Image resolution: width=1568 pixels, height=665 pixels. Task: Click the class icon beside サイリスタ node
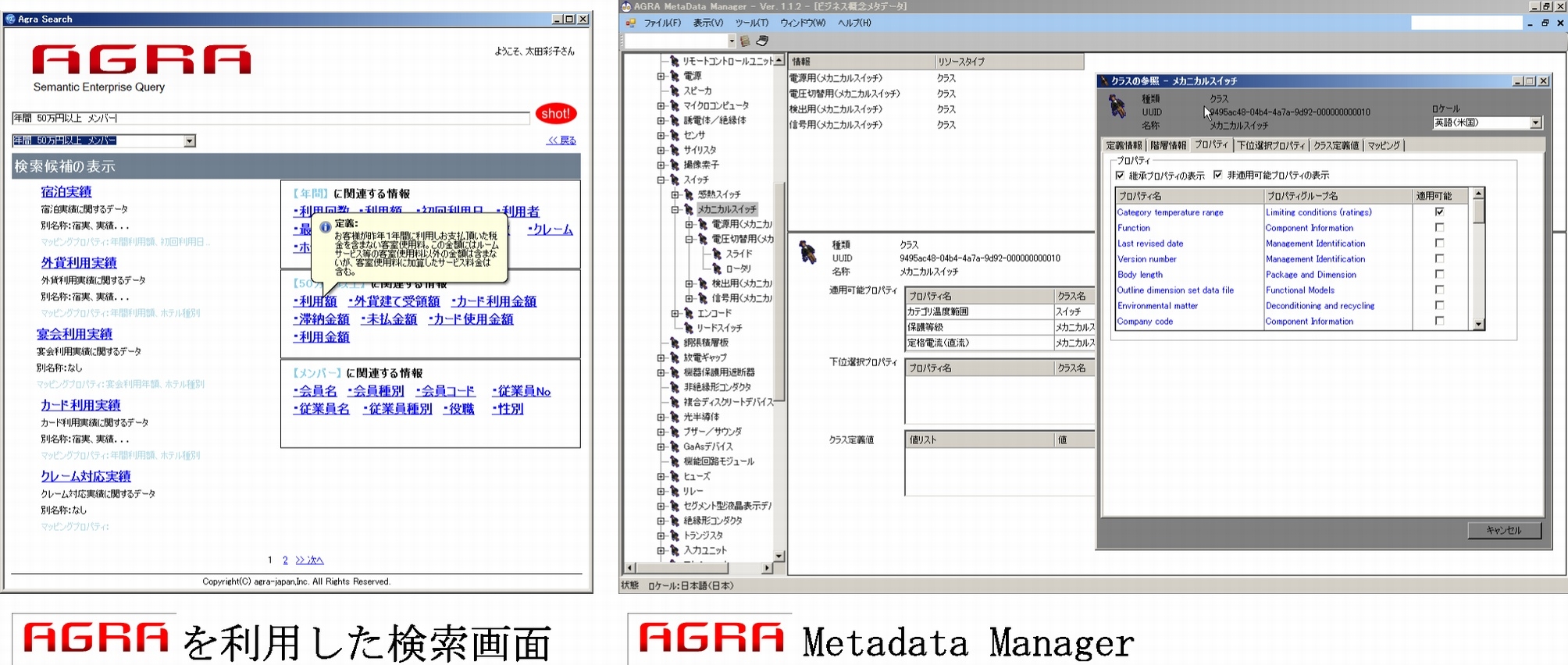675,150
